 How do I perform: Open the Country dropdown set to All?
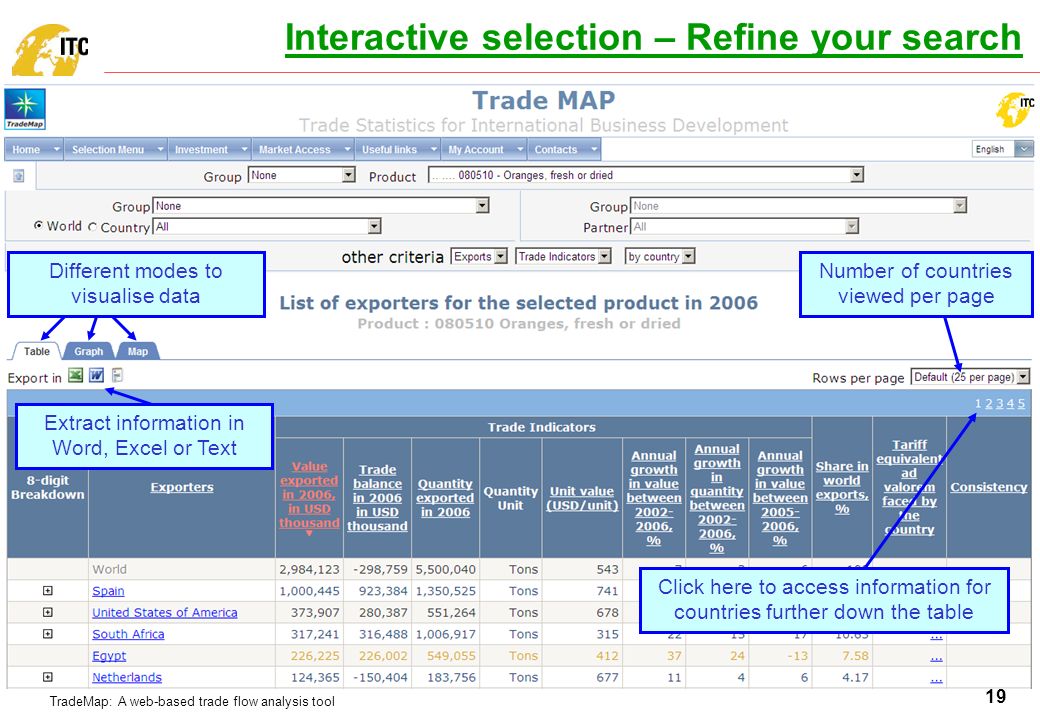[x=267, y=227]
